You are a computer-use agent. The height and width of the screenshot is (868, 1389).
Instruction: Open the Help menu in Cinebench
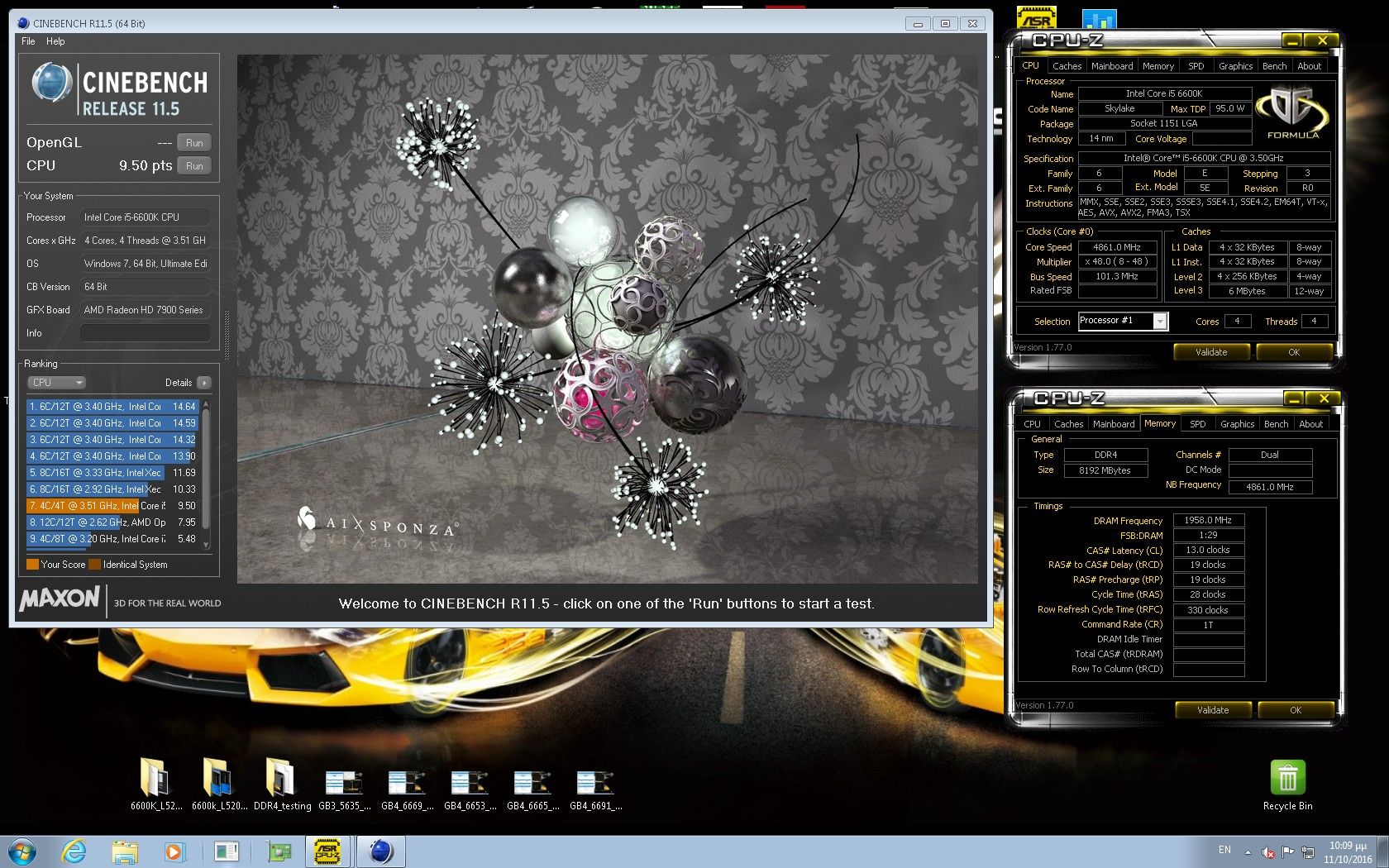(x=55, y=41)
